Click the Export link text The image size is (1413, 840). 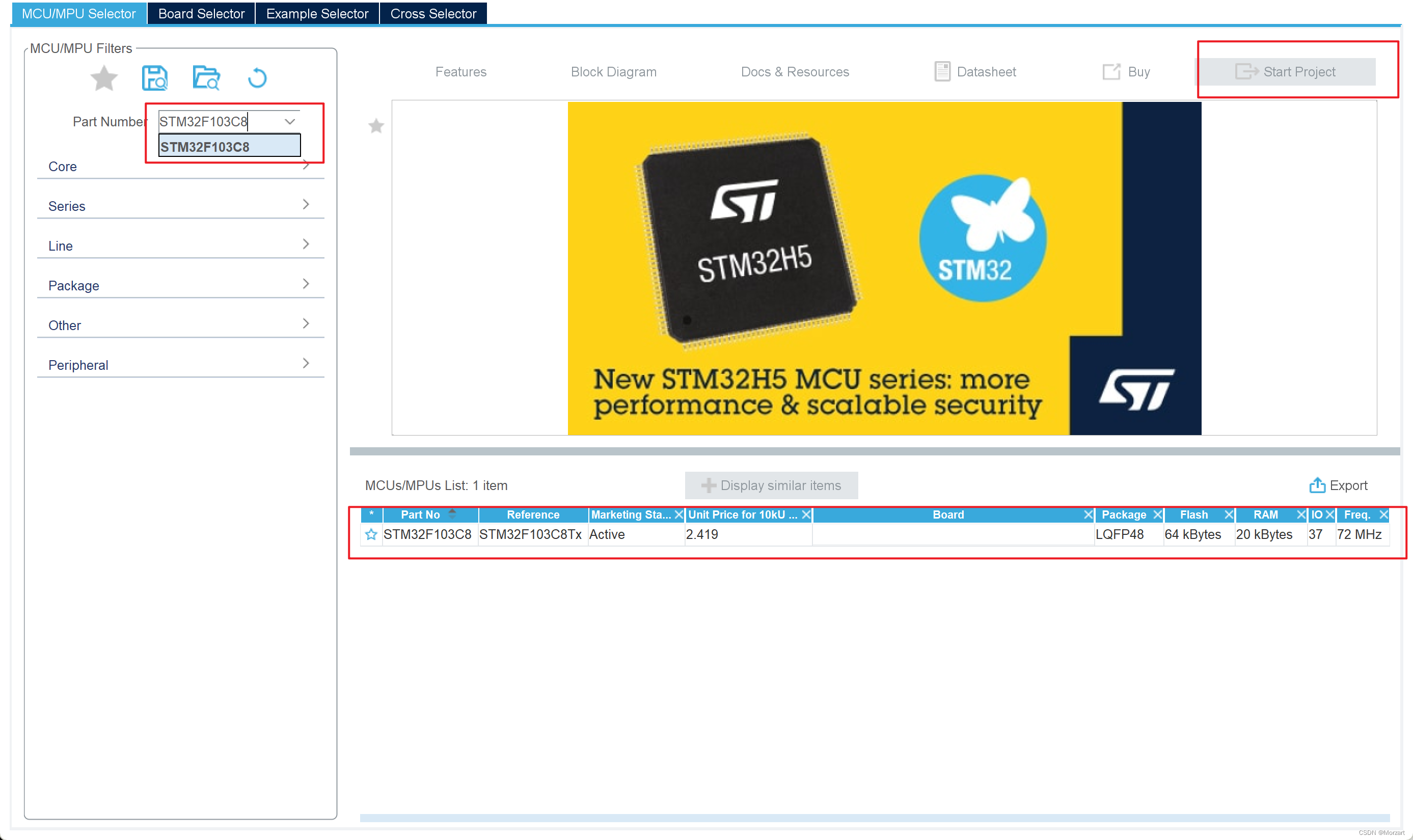click(1348, 485)
